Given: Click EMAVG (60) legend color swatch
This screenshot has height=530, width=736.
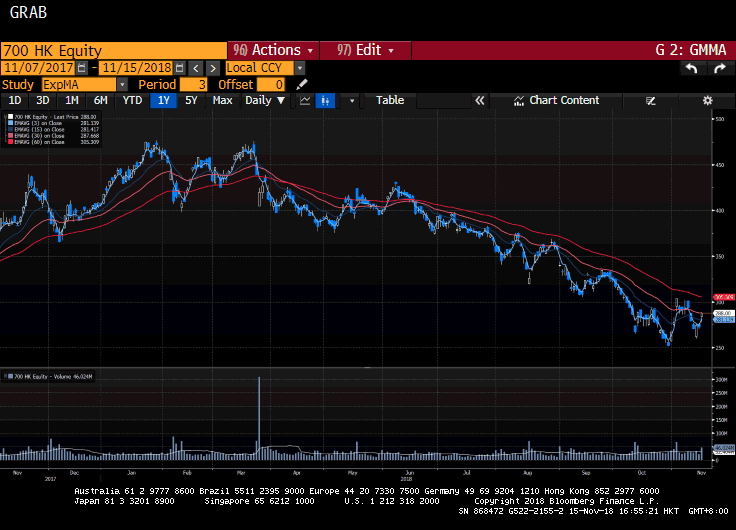Looking at the screenshot, I should coord(10,142).
